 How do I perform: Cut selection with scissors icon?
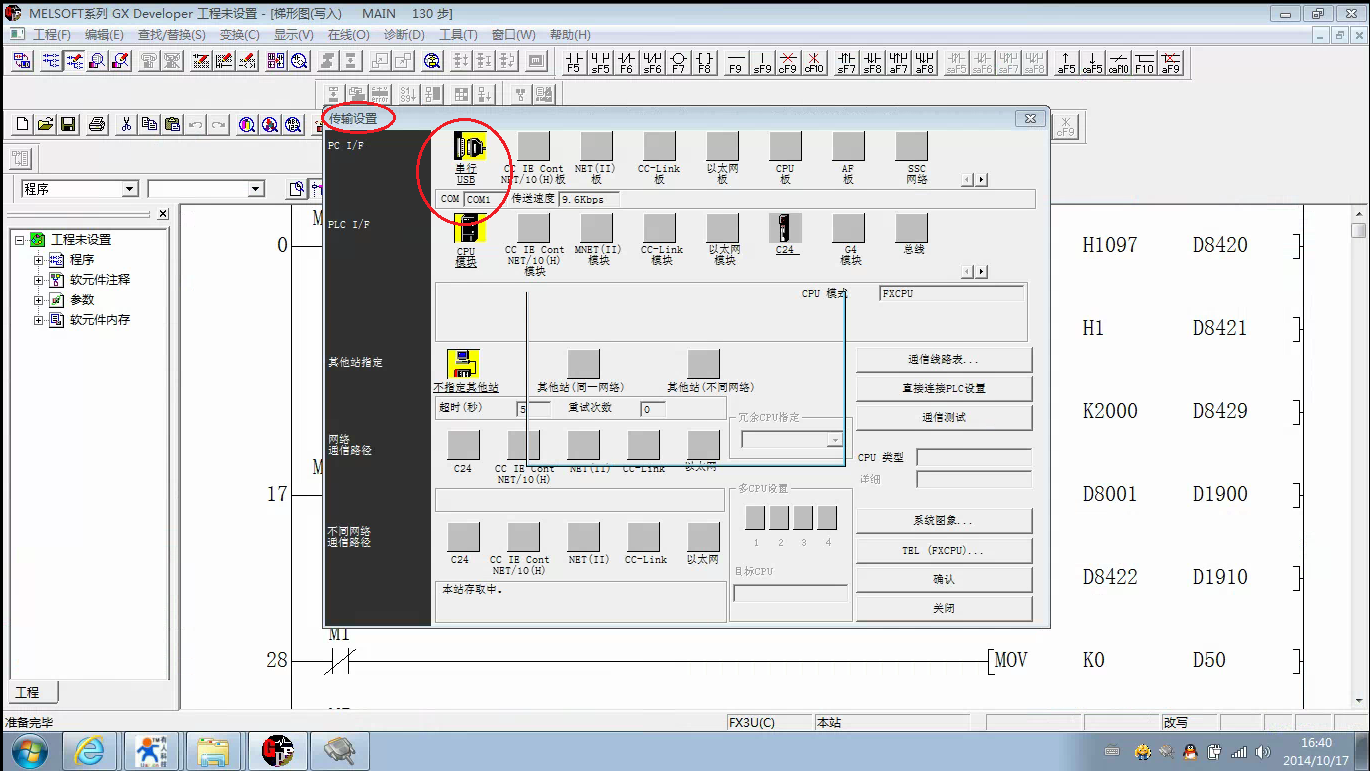click(126, 125)
